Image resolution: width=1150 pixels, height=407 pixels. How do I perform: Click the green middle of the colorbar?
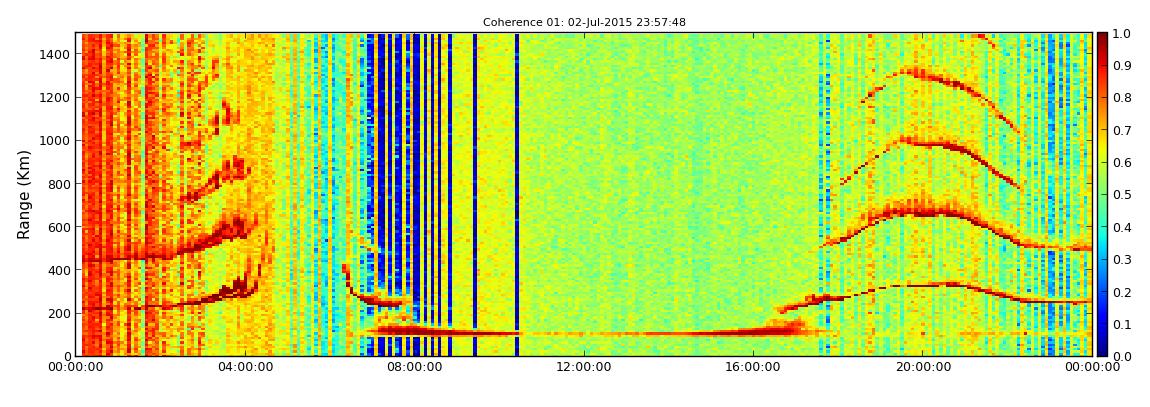point(1102,194)
